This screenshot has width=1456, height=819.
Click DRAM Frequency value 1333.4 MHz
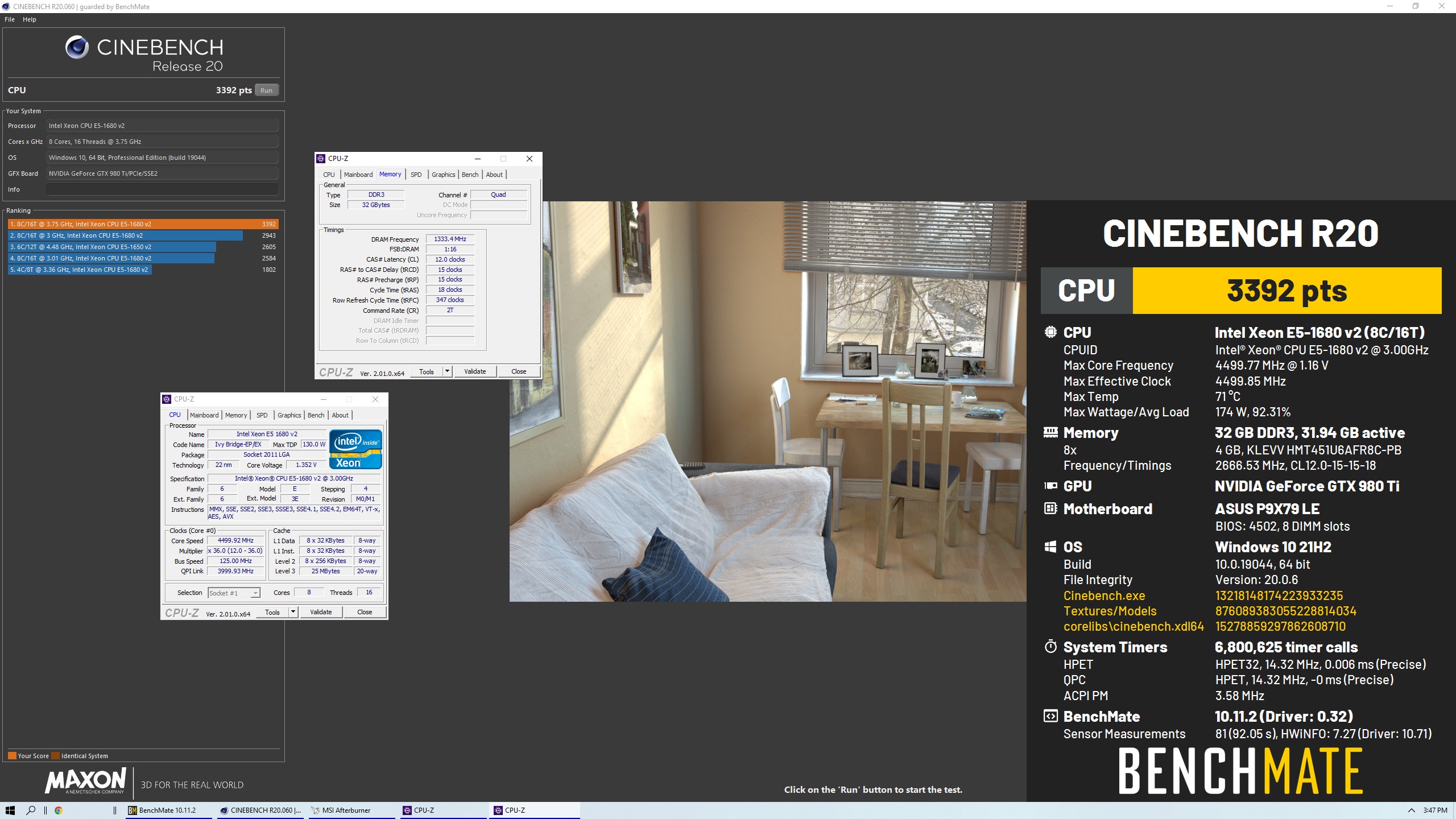point(450,239)
